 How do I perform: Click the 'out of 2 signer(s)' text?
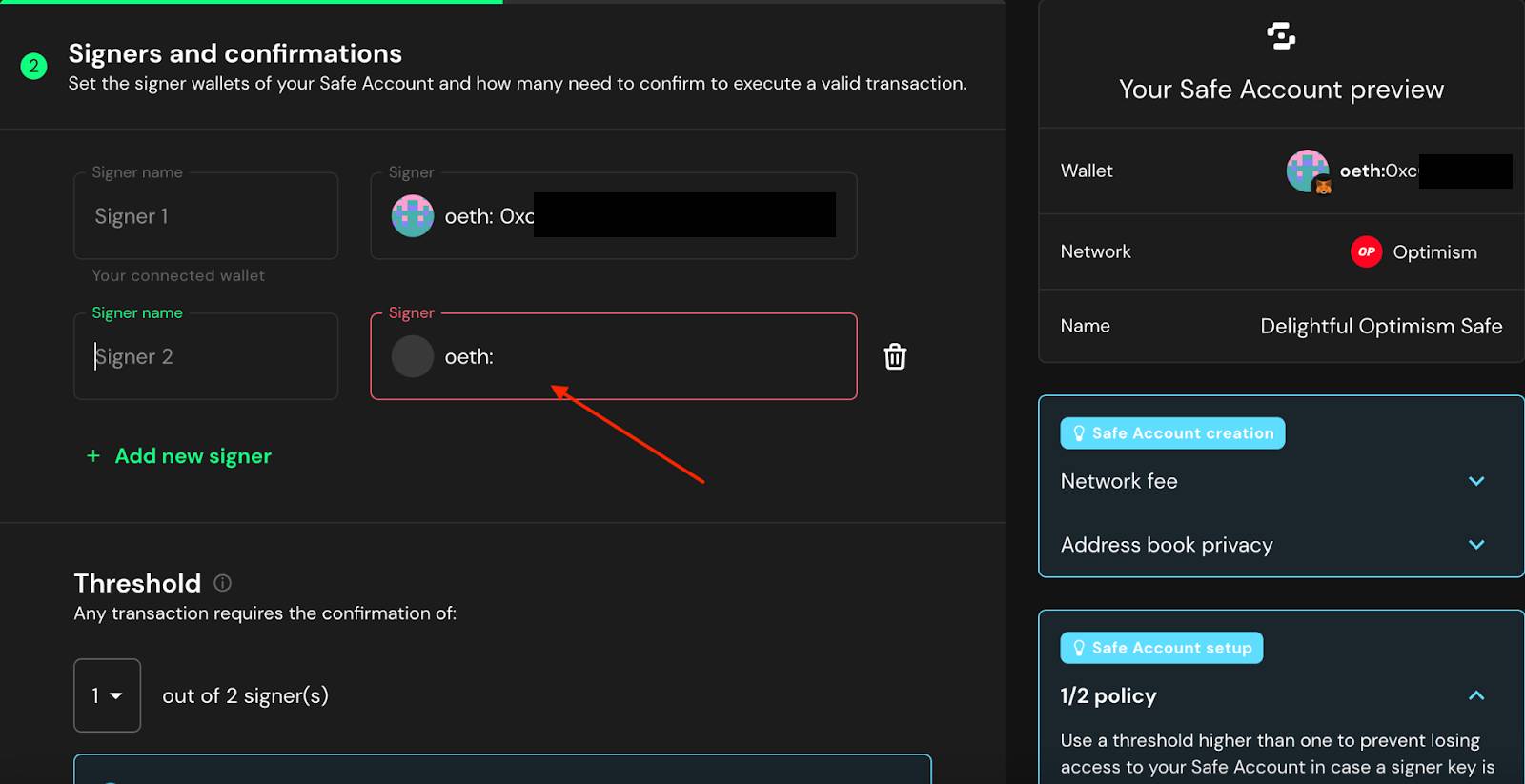(x=245, y=695)
